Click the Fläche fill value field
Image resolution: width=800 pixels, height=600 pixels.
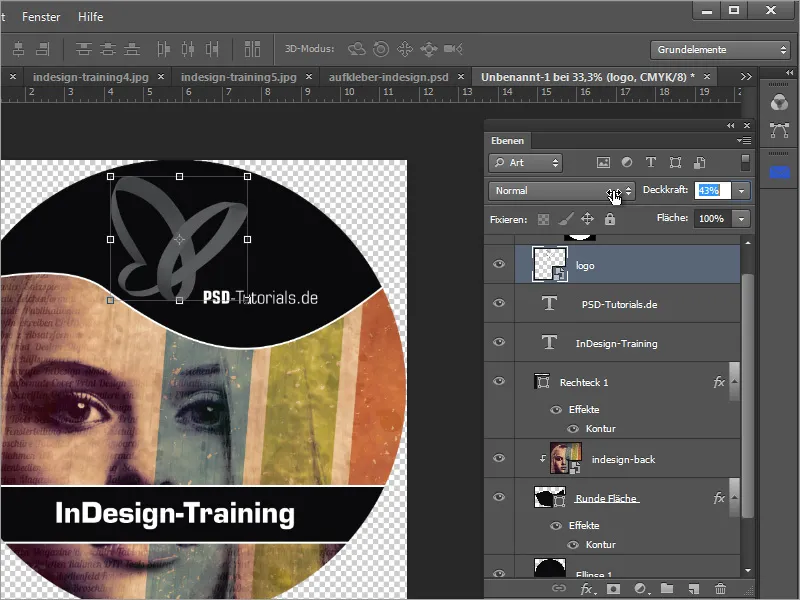[x=713, y=219]
